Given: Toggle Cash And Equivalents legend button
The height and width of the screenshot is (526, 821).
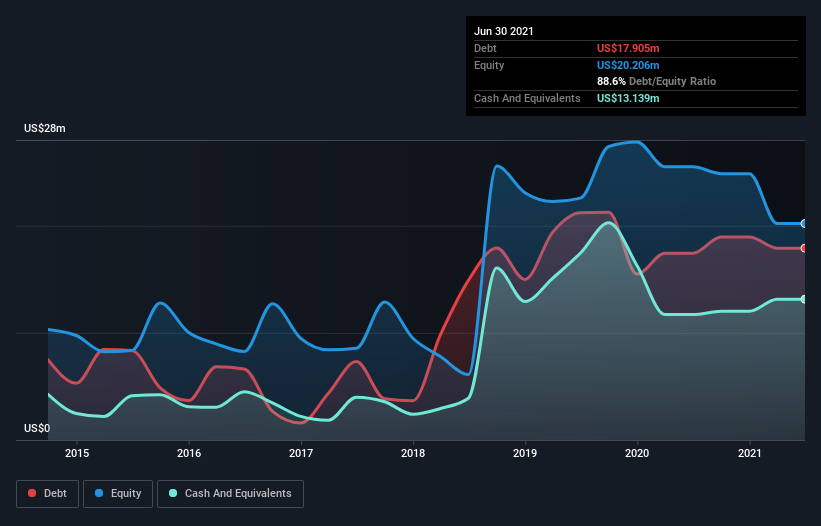Looking at the screenshot, I should tap(230, 494).
